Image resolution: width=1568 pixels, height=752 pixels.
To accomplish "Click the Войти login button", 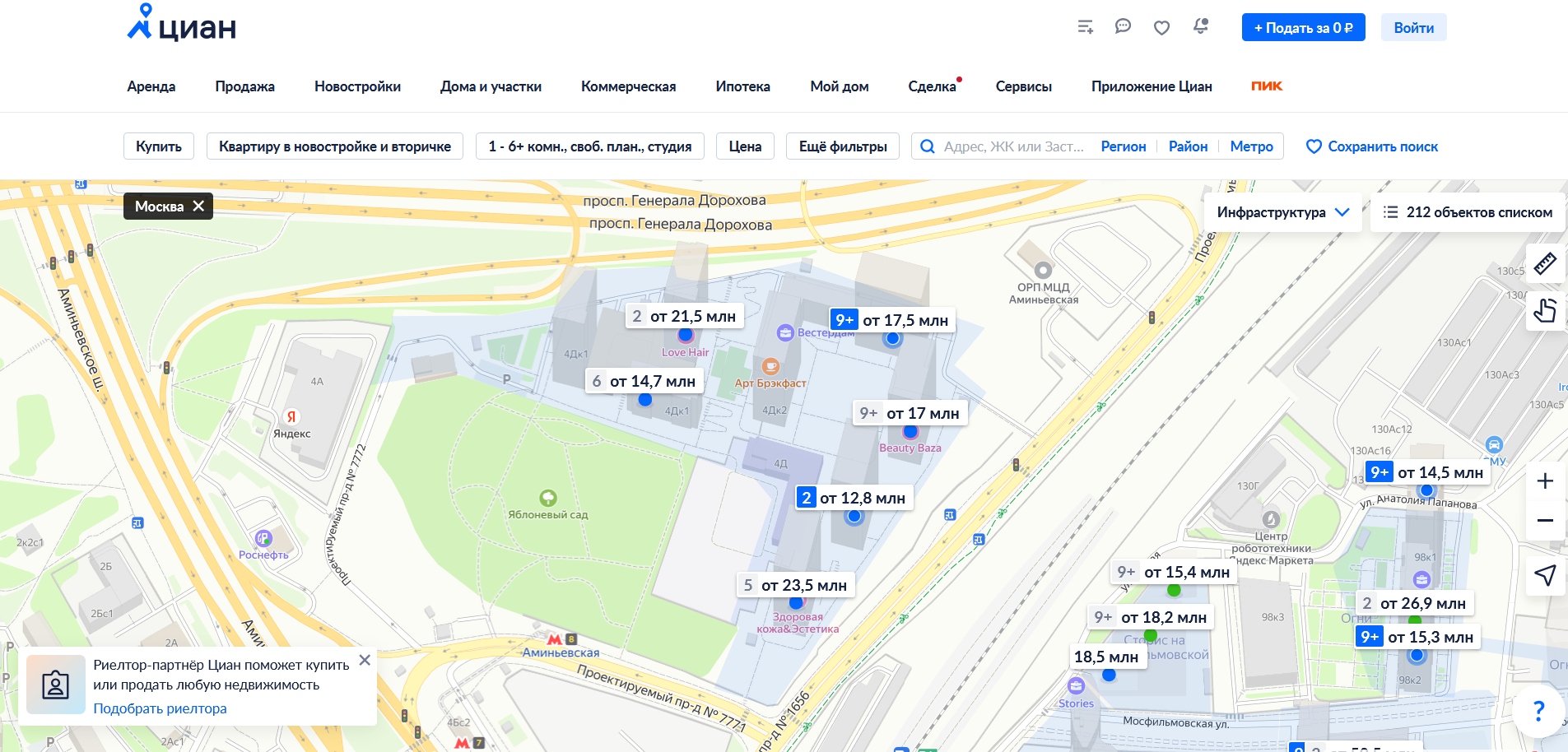I will (1413, 27).
